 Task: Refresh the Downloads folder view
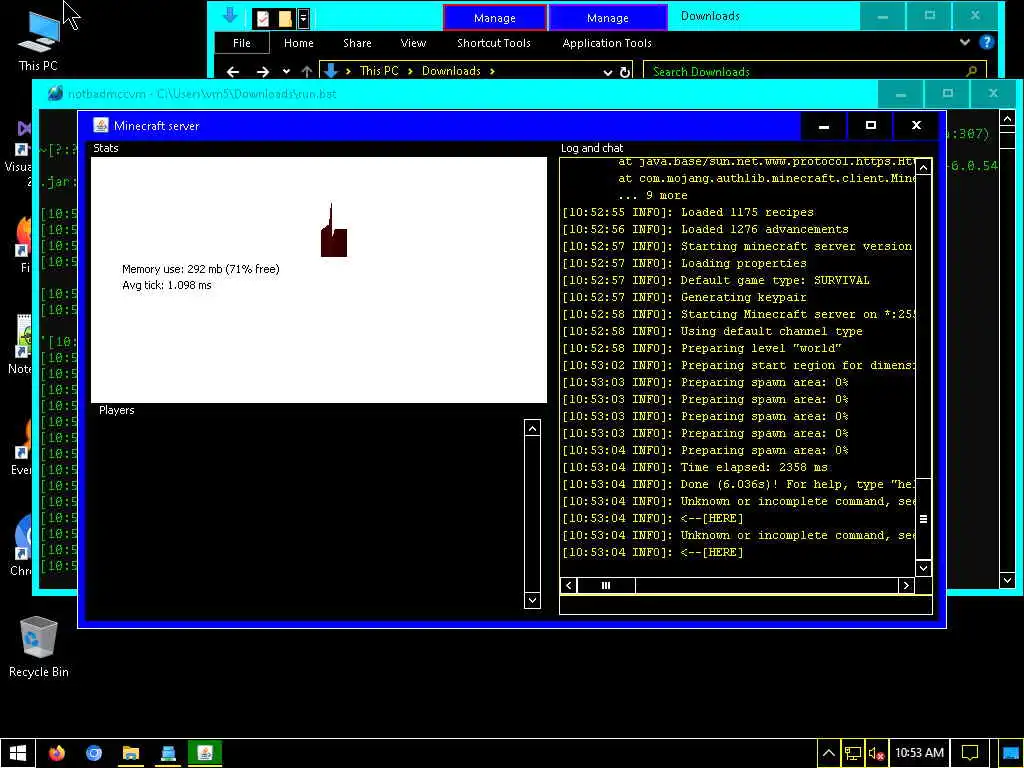625,72
